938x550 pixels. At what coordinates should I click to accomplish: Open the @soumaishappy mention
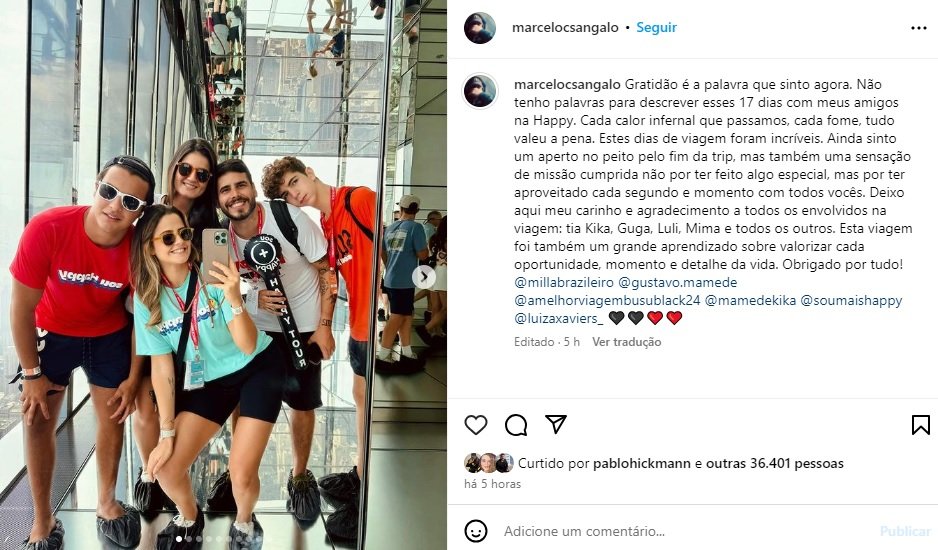pyautogui.click(x=851, y=300)
